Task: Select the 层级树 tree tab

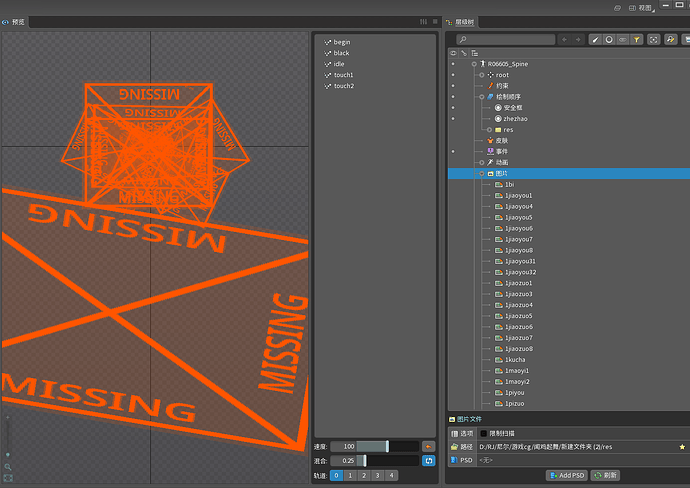Action: pos(466,22)
